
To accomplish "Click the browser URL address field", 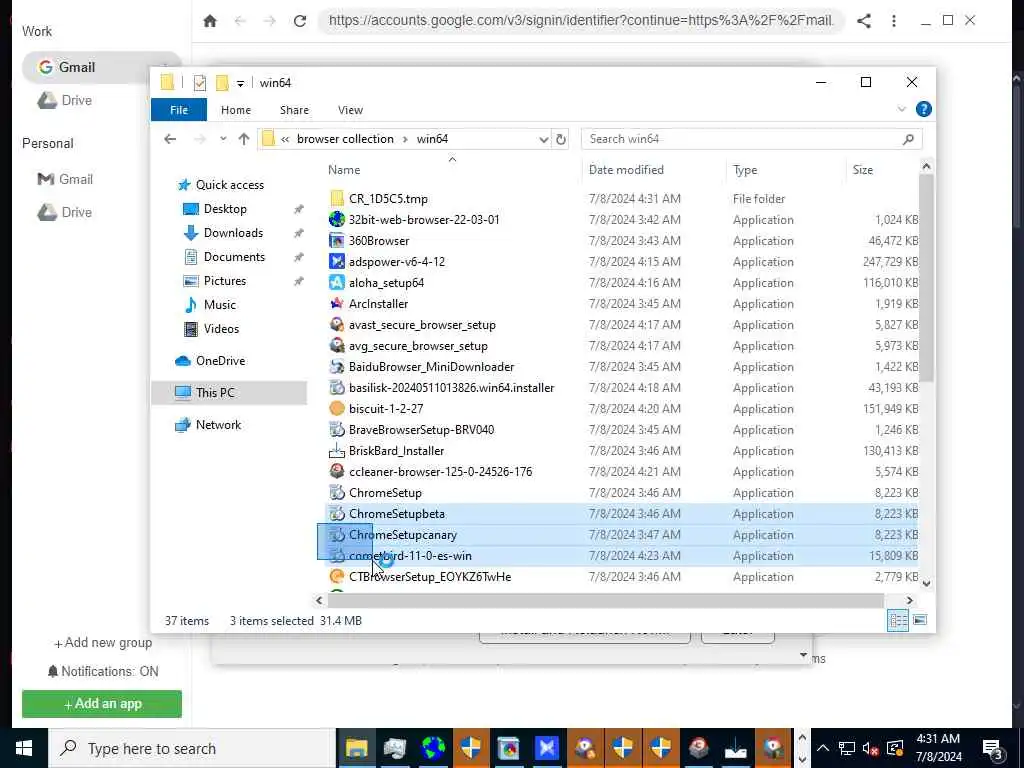I will [x=581, y=21].
